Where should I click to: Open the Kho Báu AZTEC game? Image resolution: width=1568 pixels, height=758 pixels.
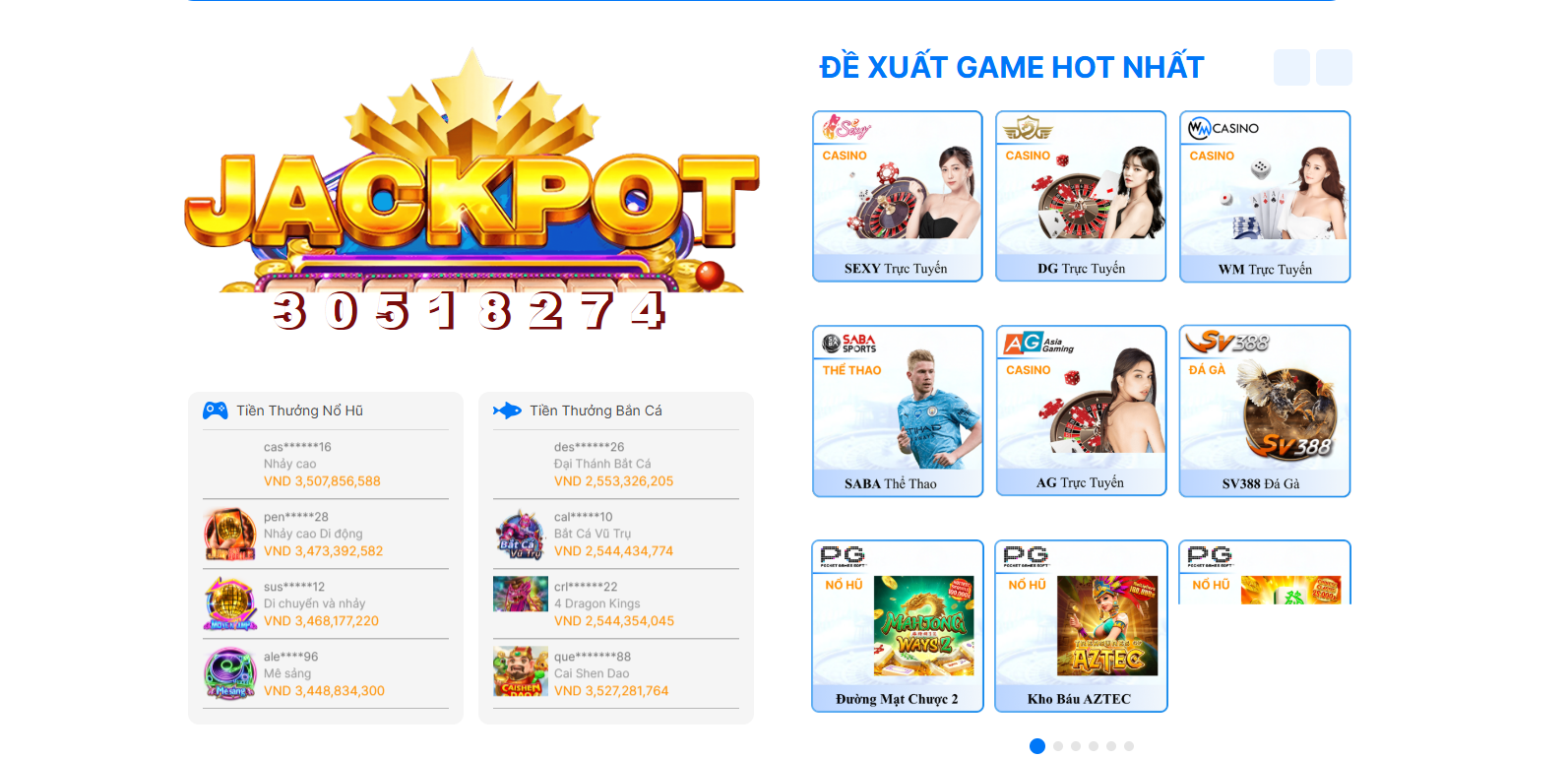pyautogui.click(x=1081, y=626)
